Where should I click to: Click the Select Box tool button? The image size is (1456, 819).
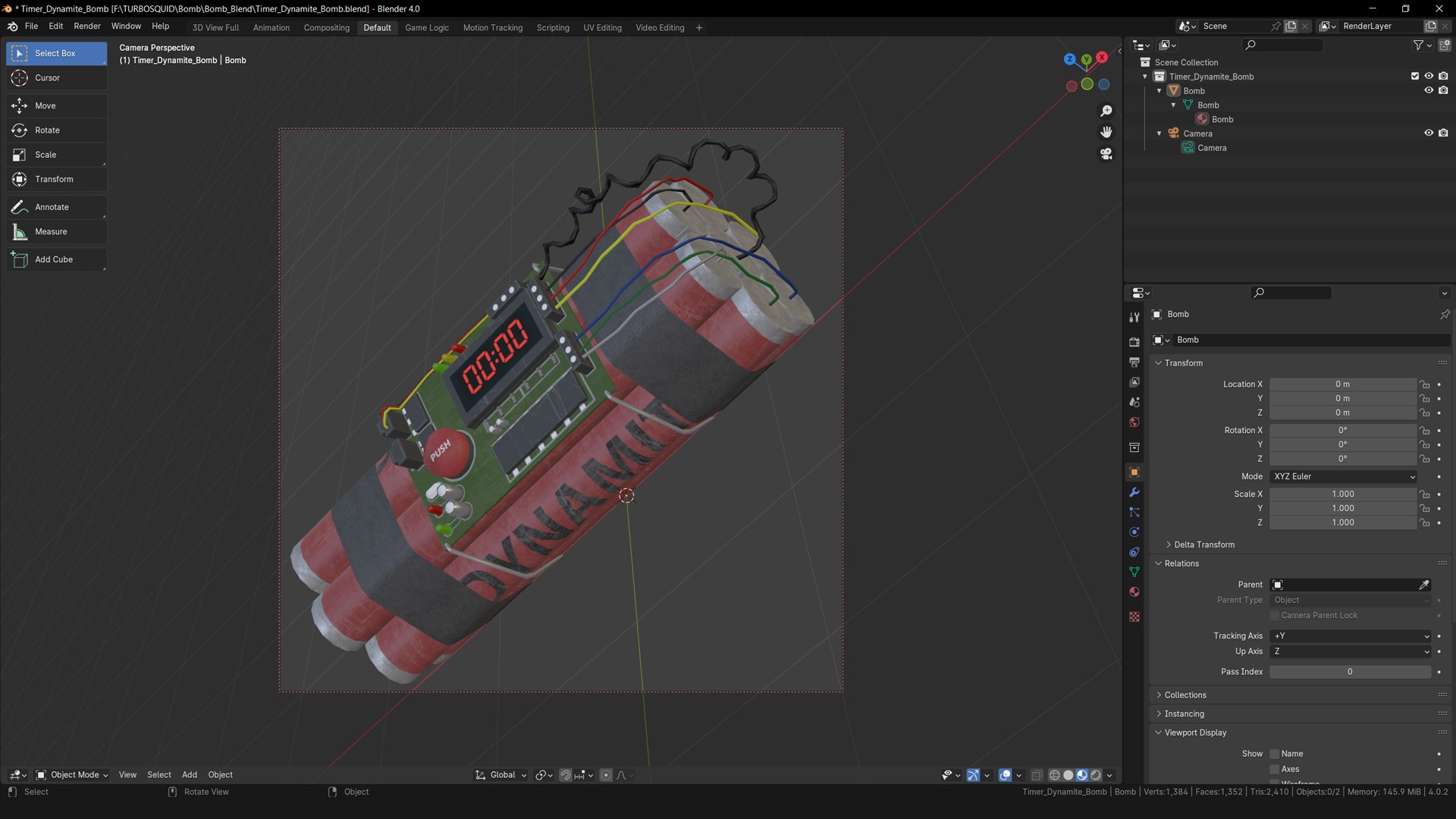coord(56,53)
